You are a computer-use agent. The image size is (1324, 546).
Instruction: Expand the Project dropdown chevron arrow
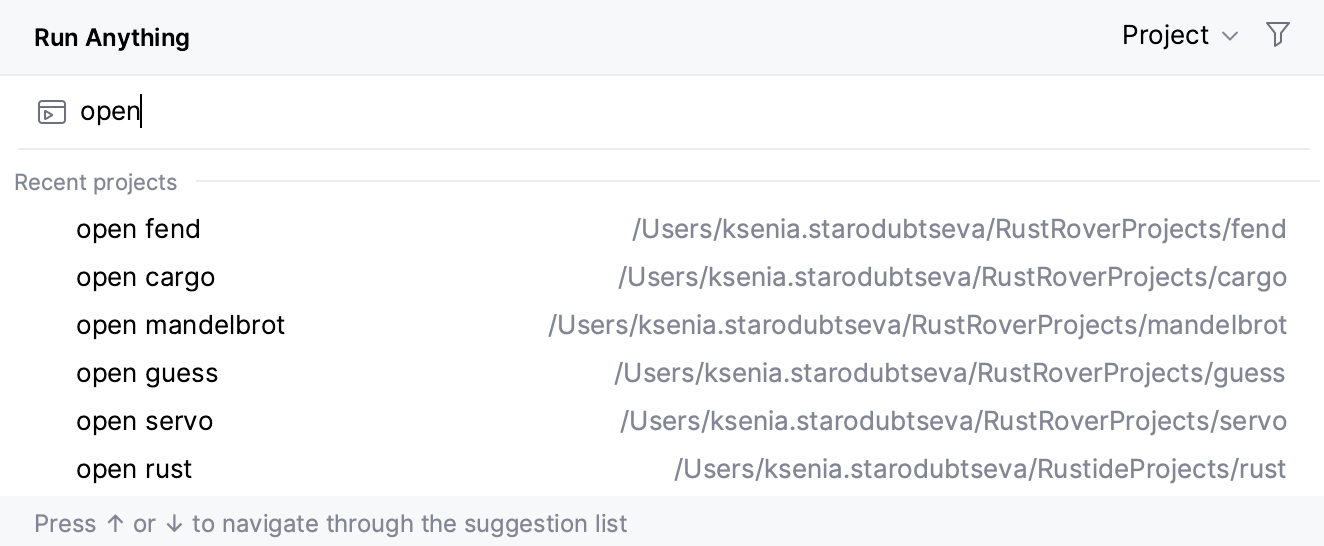(1230, 37)
